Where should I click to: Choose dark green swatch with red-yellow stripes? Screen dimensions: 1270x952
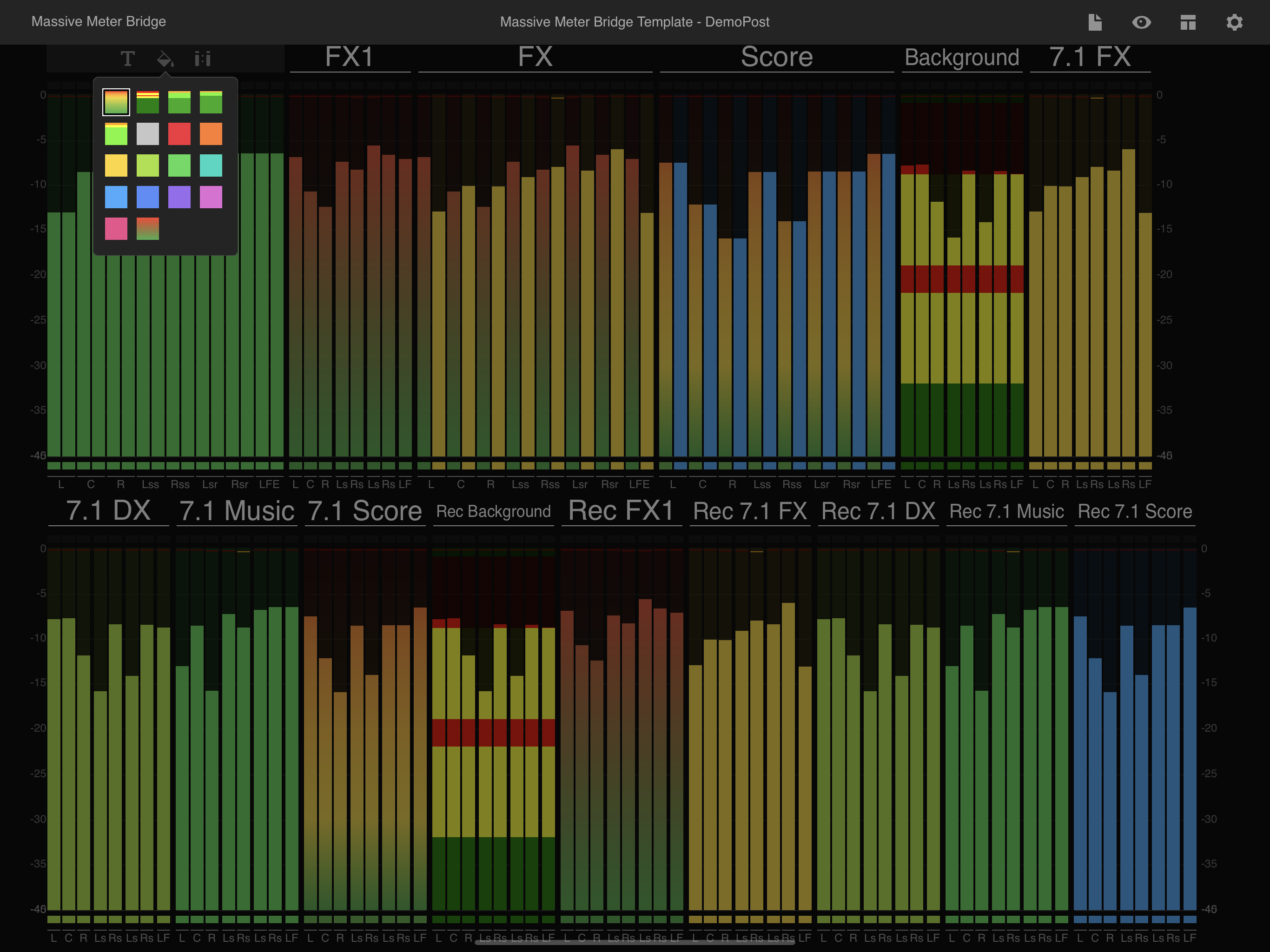147,102
